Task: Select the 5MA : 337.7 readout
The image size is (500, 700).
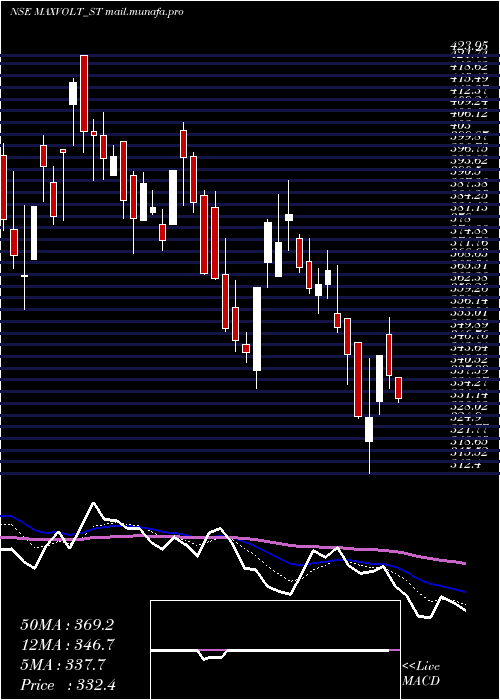Action: click(x=63, y=665)
